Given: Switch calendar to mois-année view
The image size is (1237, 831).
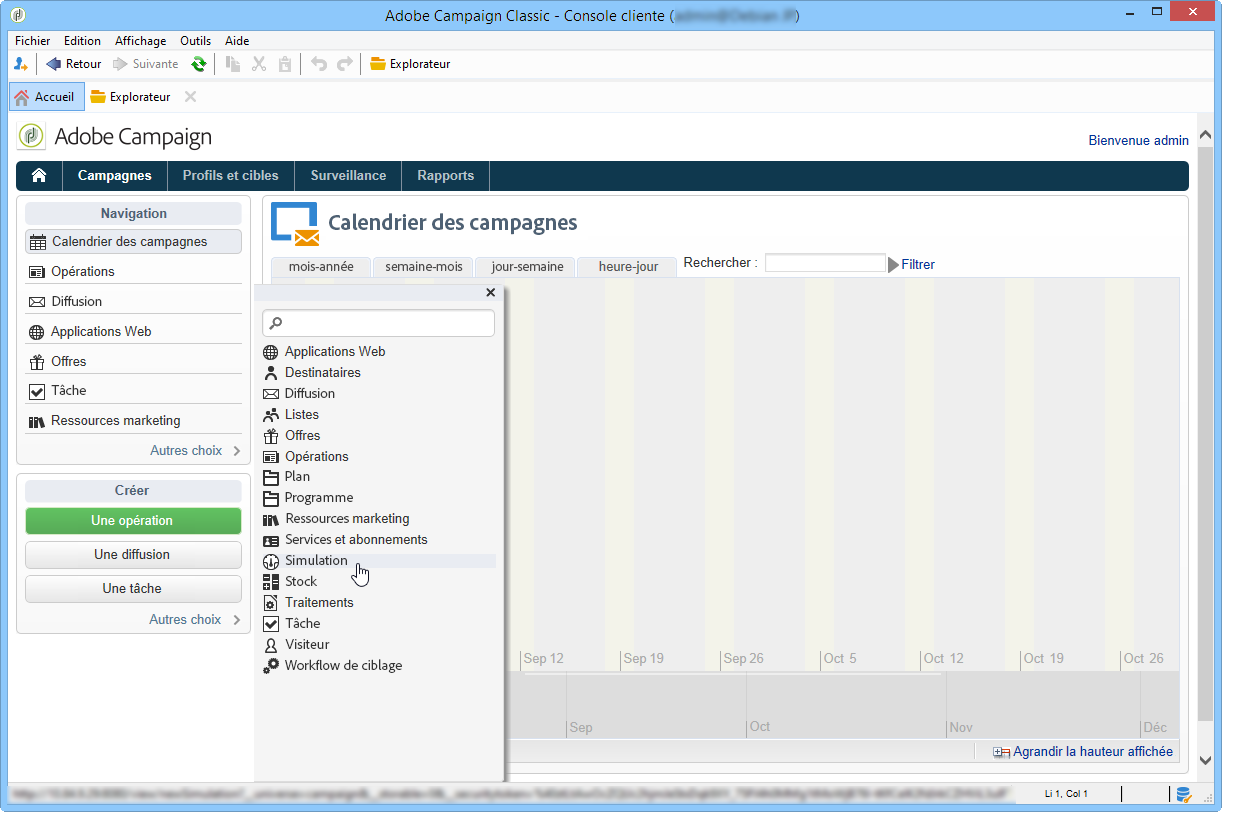Looking at the screenshot, I should click(321, 267).
